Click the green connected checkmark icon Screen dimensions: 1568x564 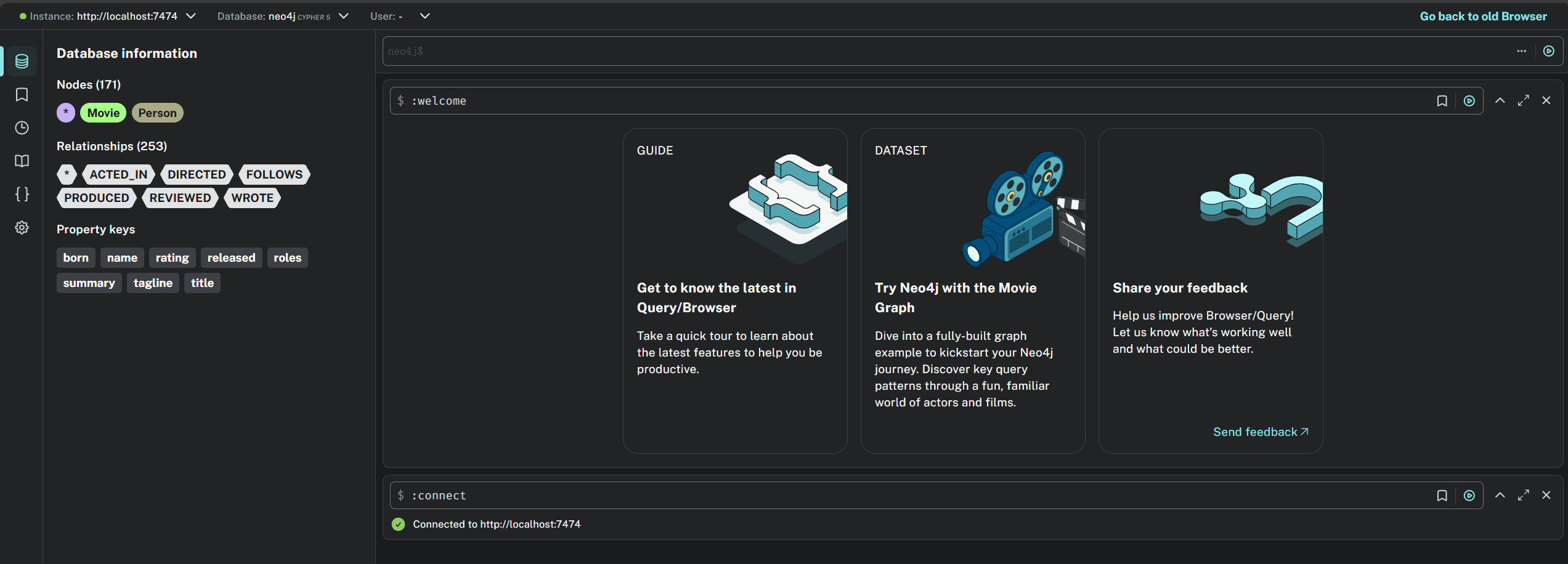399,525
